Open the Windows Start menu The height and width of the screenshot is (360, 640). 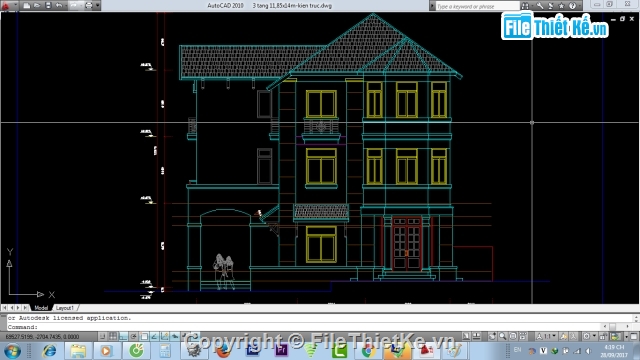(12, 351)
